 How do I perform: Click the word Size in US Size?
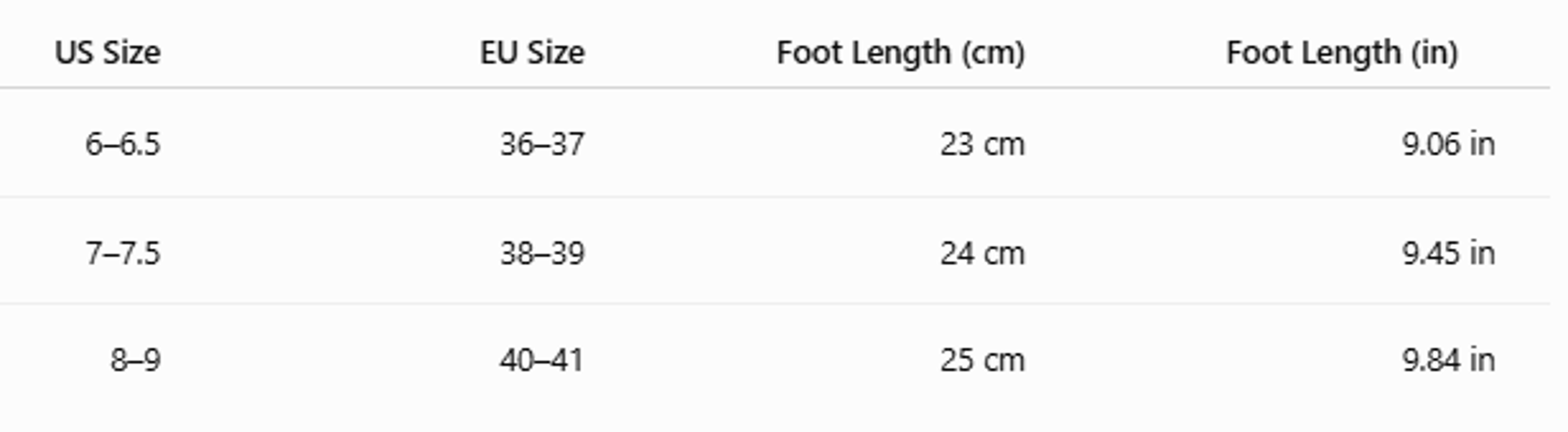coord(131,53)
